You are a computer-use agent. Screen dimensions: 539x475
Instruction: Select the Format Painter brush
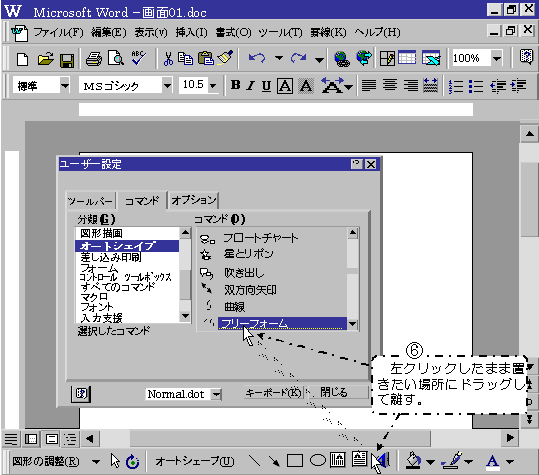click(226, 58)
